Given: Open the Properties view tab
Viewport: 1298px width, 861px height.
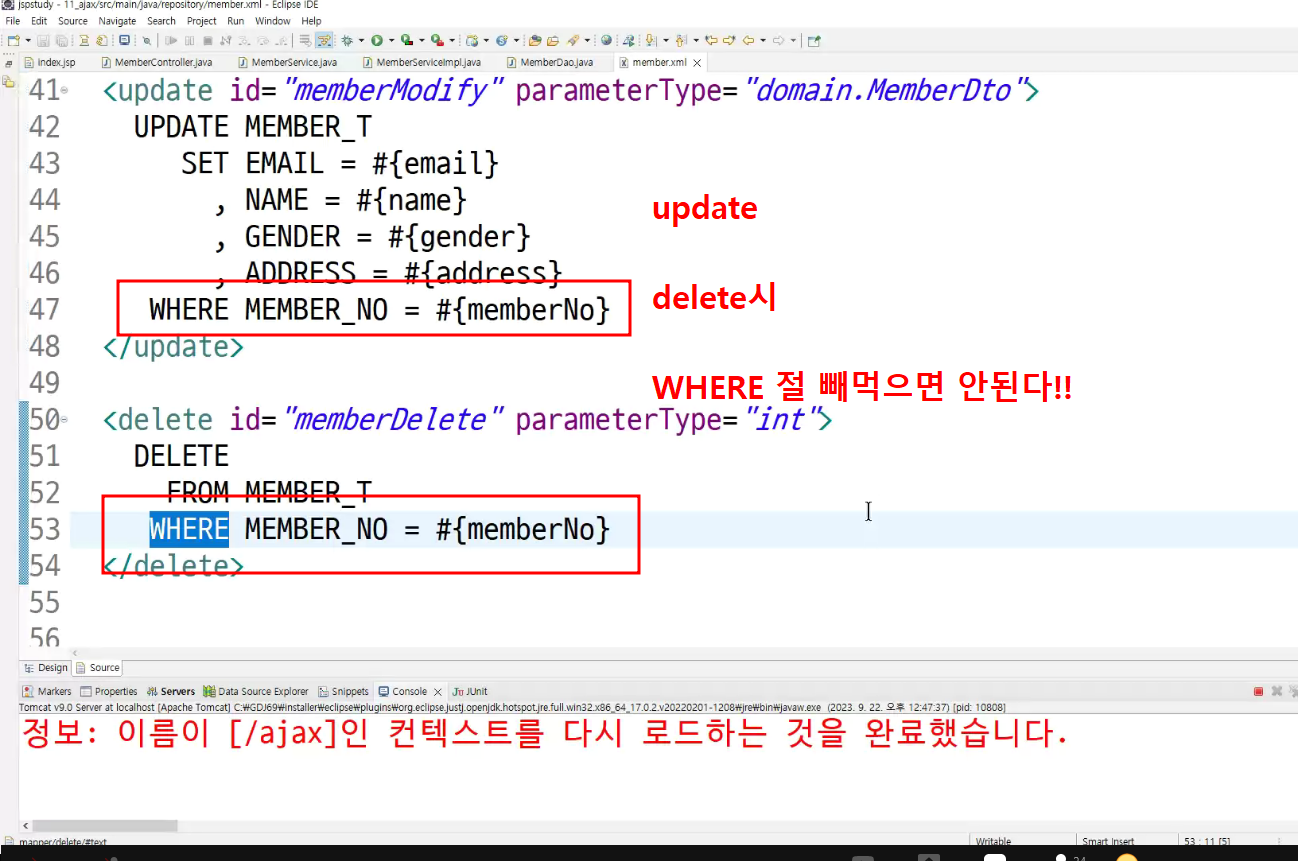Looking at the screenshot, I should [109, 691].
